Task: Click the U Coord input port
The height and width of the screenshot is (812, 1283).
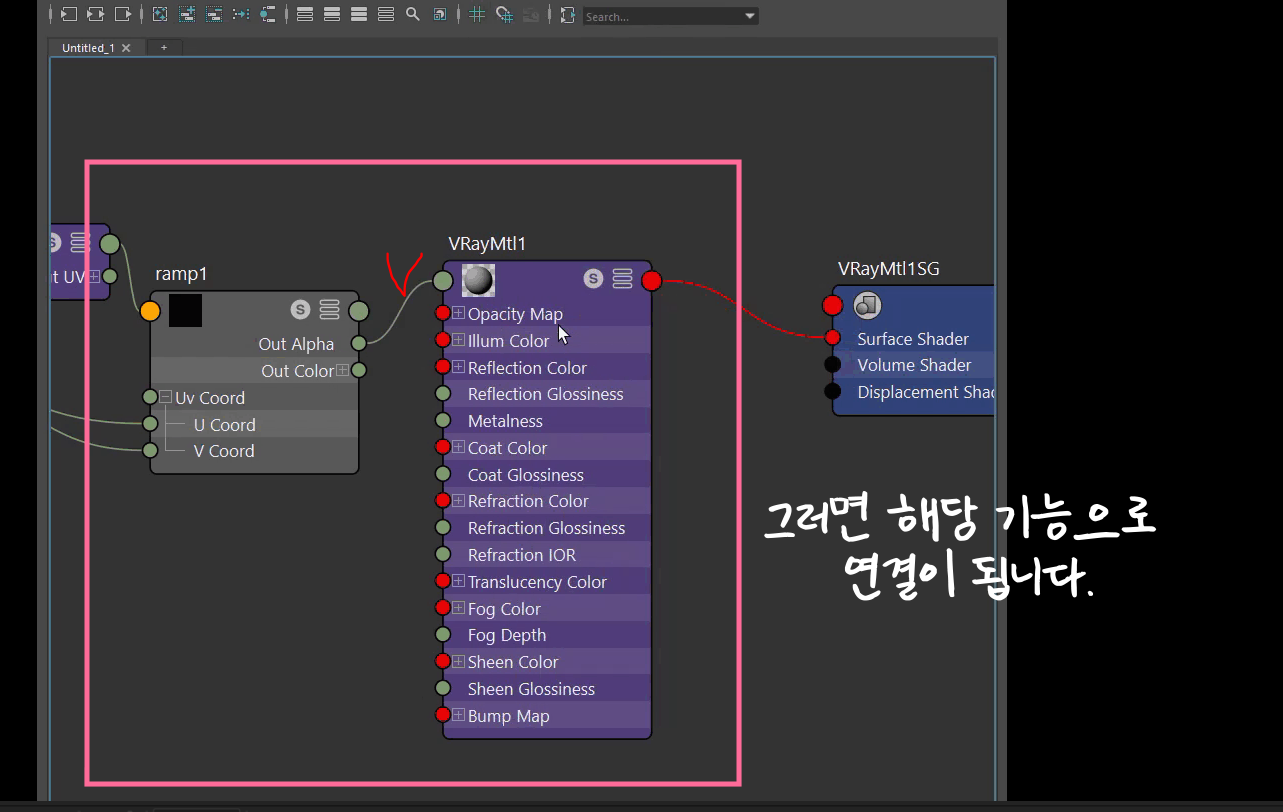Action: [x=150, y=424]
